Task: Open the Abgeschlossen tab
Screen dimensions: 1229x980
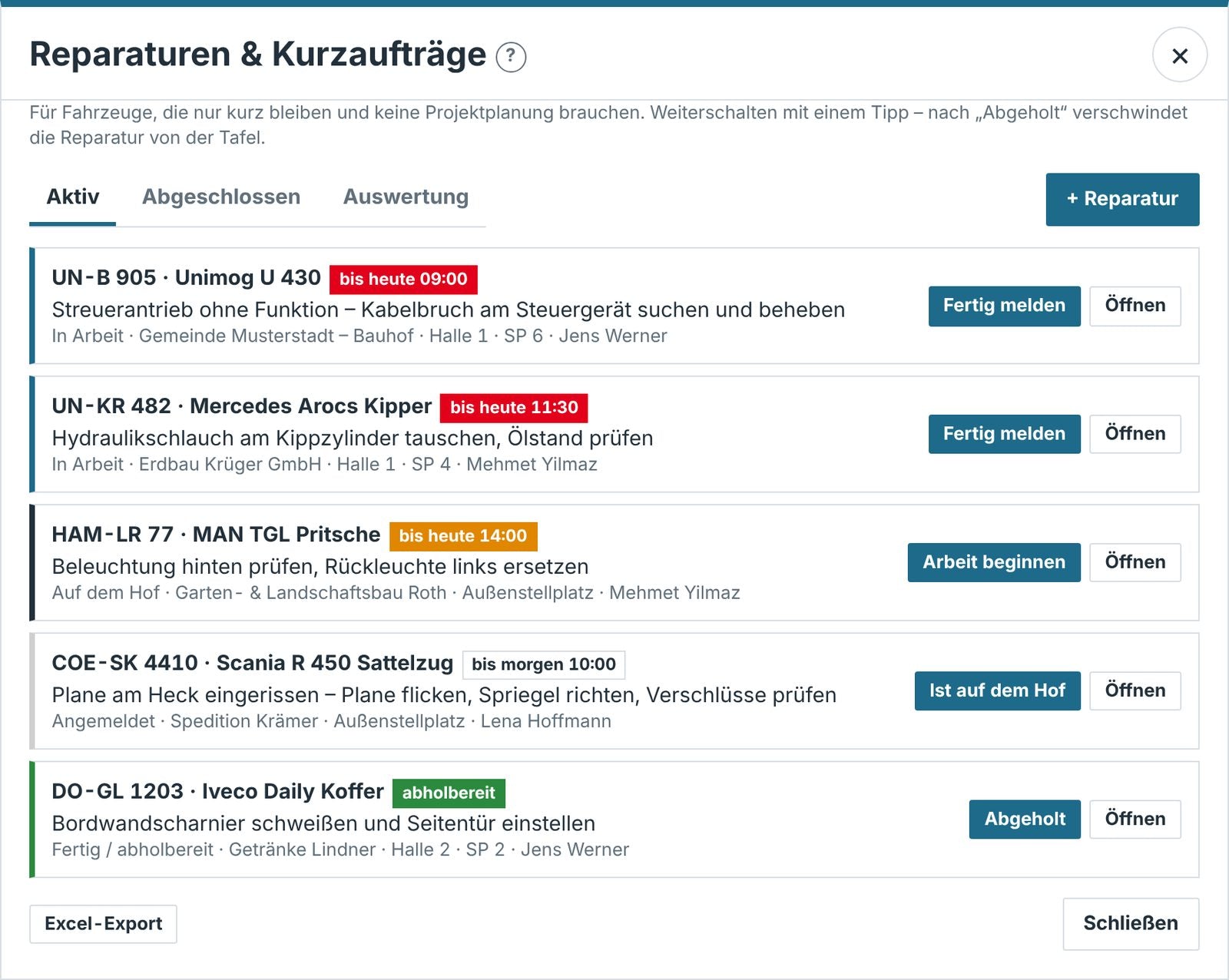Action: 221,197
